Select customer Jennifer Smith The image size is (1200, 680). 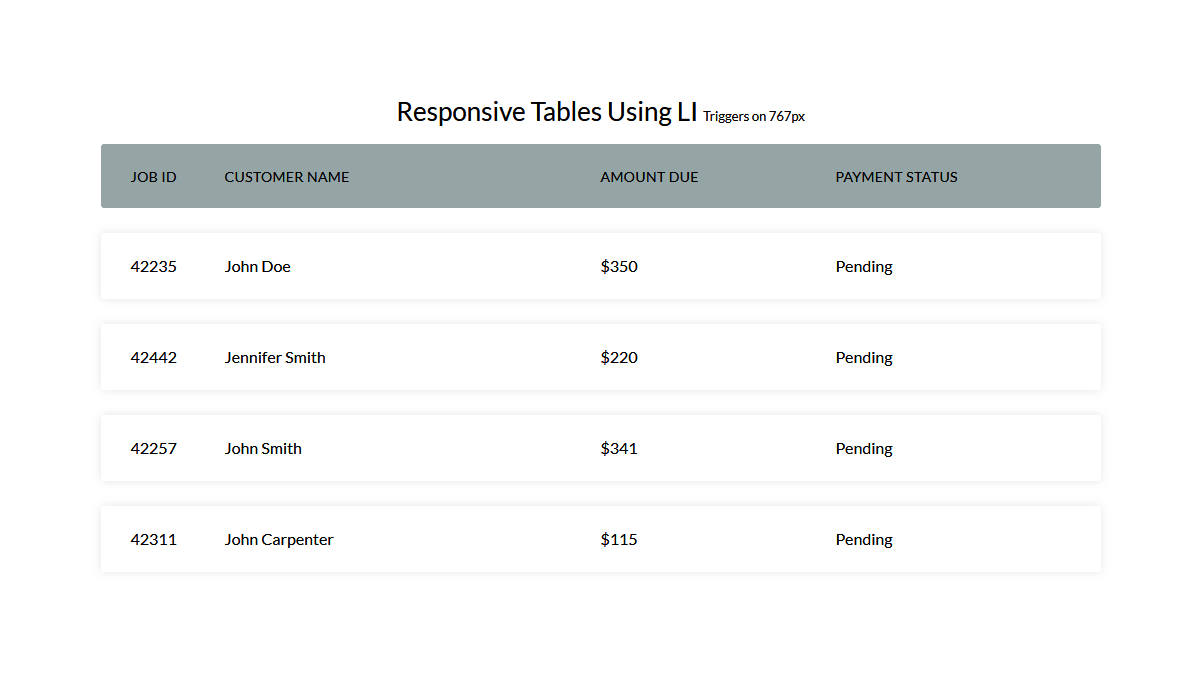tap(275, 358)
